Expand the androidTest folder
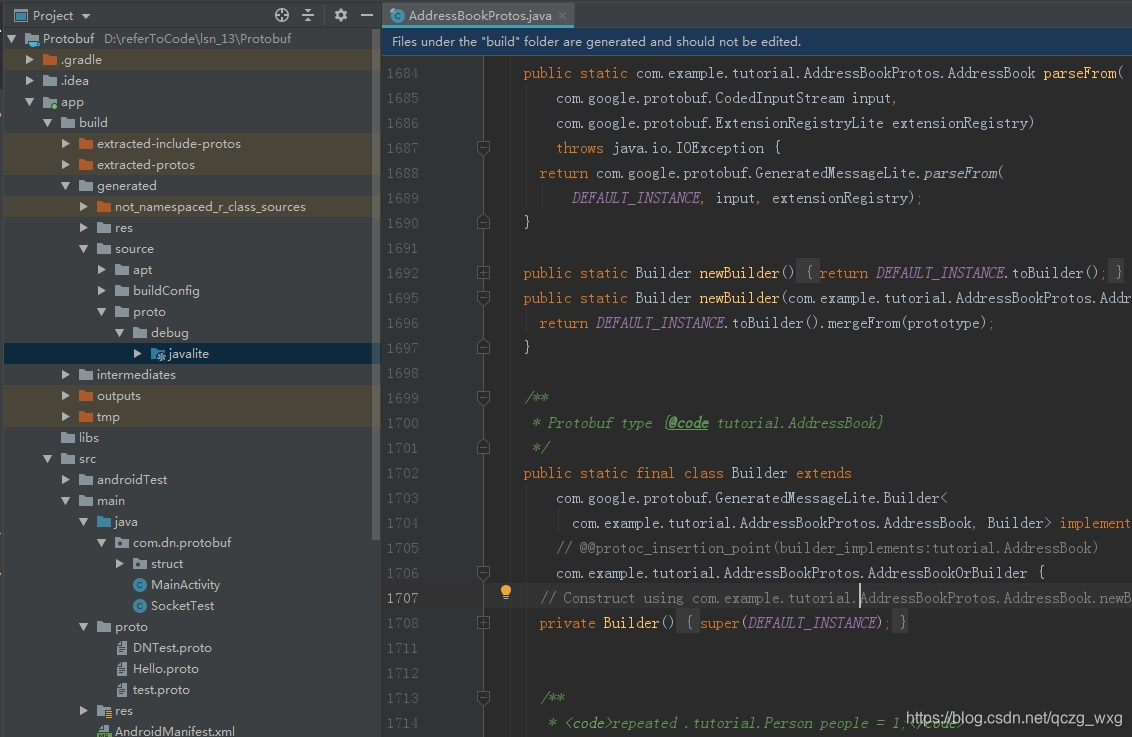The height and width of the screenshot is (737, 1132). point(66,479)
